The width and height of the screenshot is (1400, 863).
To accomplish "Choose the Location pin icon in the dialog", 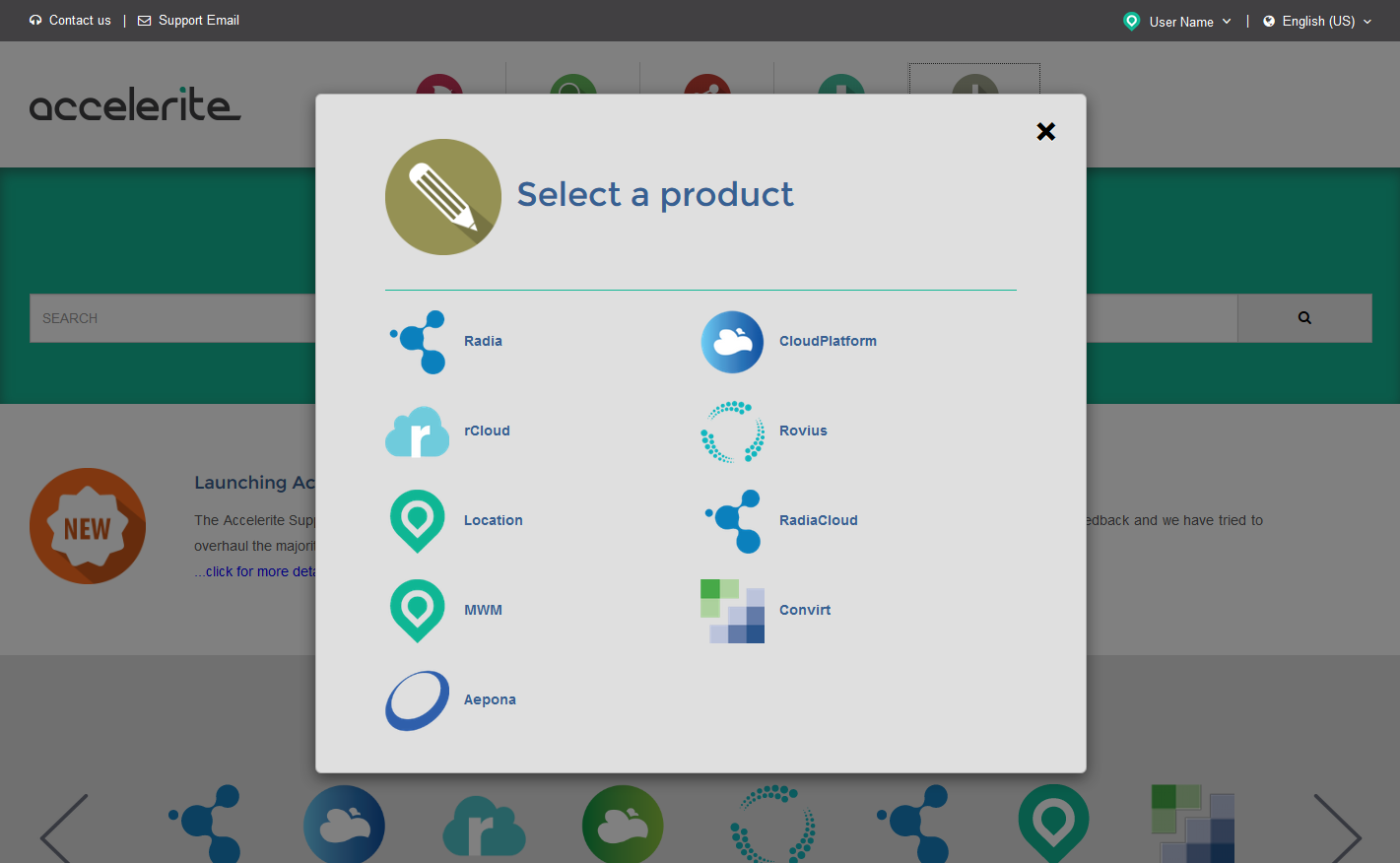I will coord(418,521).
